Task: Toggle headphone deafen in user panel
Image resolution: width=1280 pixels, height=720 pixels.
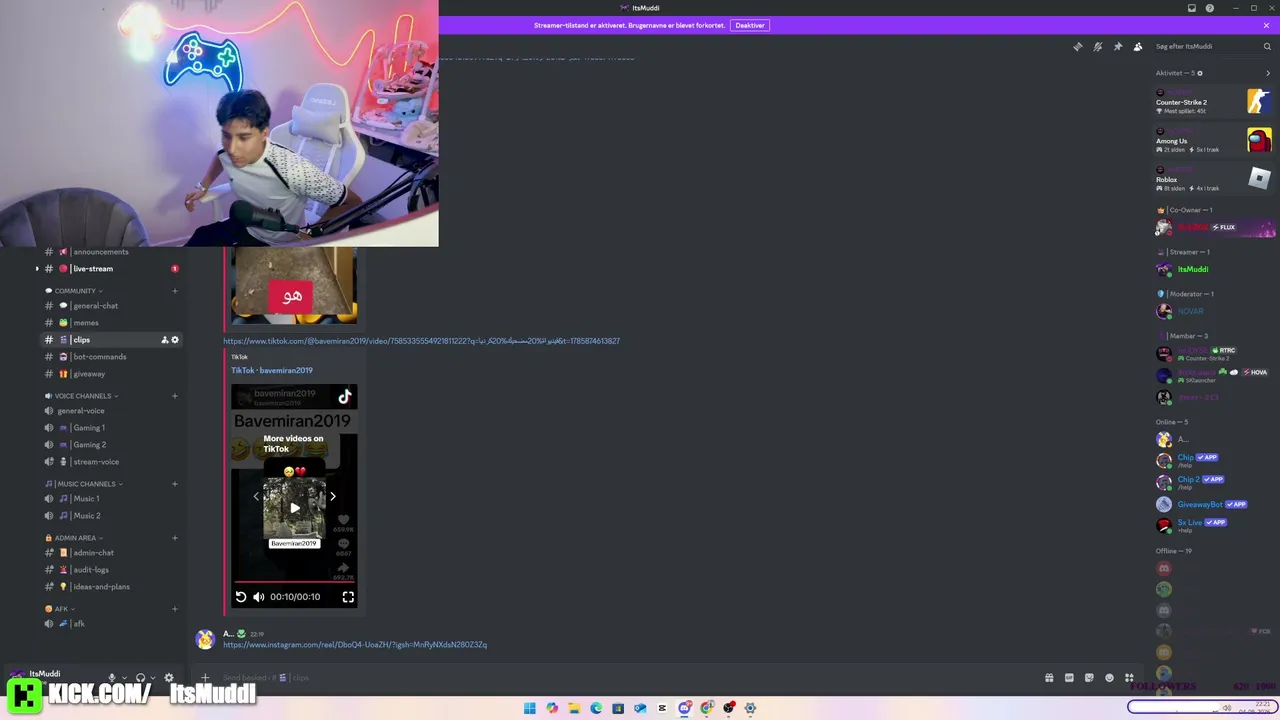Action: coord(140,678)
